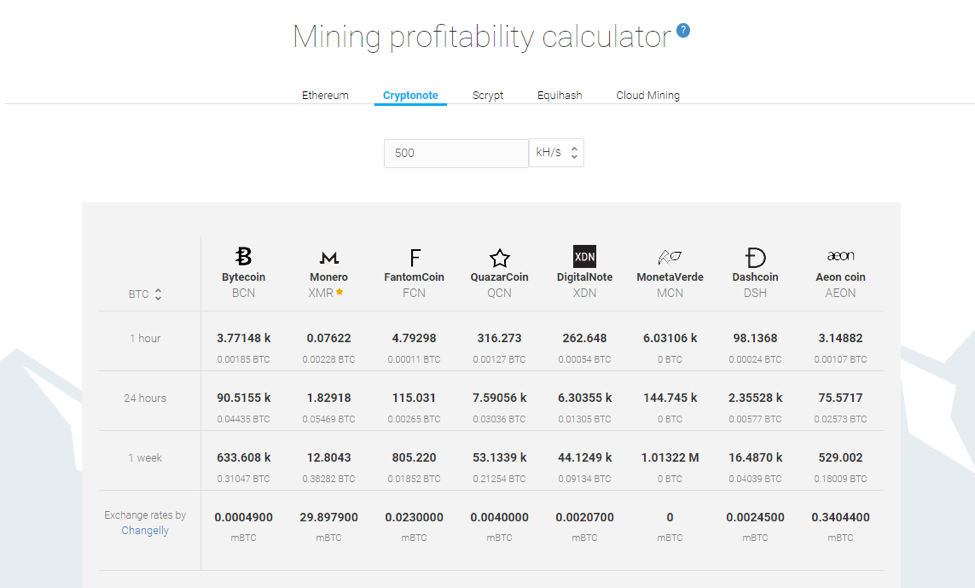Click Bytecoin 1 week 0.31047 BTC value
Screen dimensions: 975x588
pos(243,479)
